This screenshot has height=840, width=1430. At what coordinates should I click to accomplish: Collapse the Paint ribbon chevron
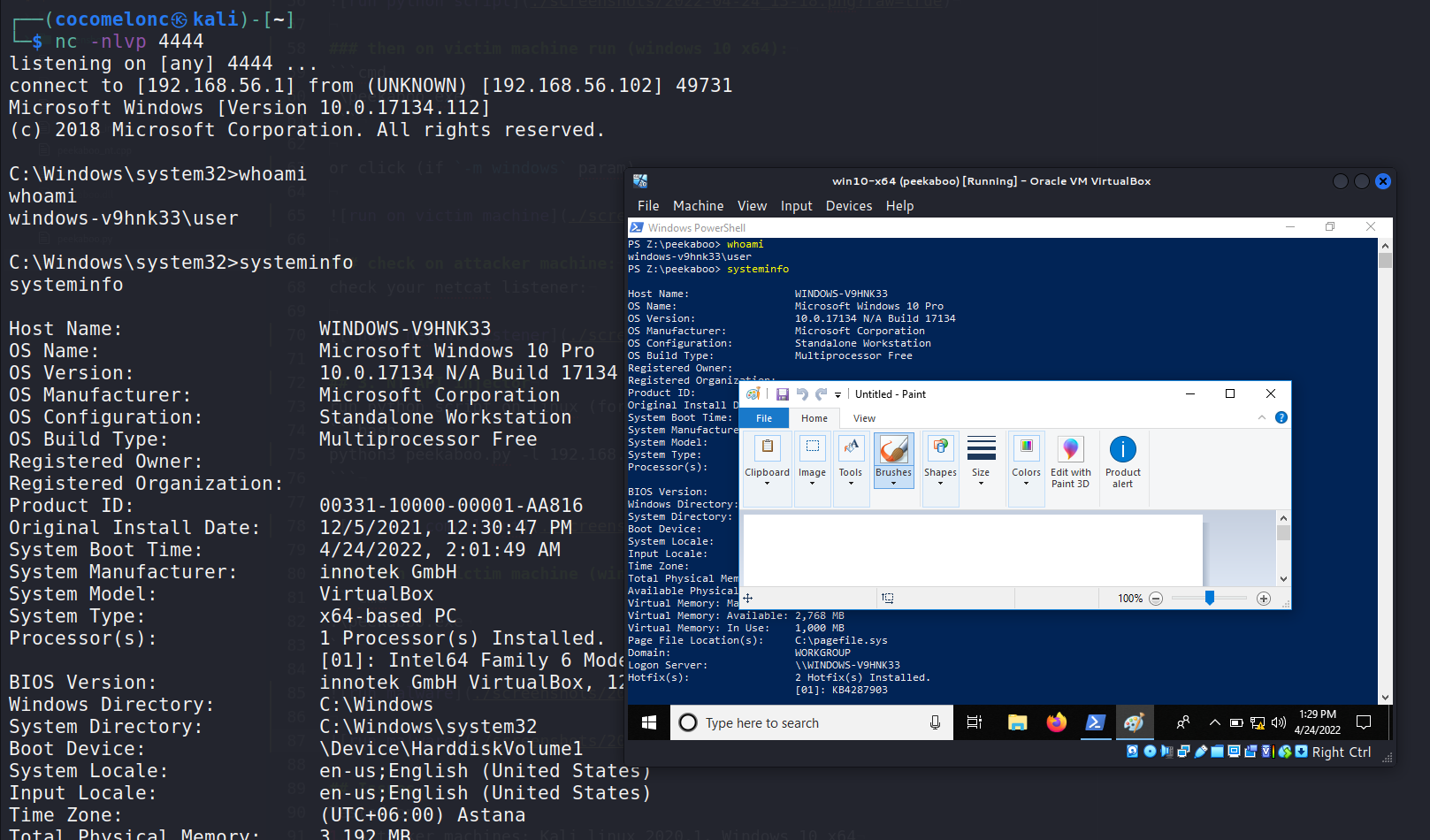(x=1262, y=417)
